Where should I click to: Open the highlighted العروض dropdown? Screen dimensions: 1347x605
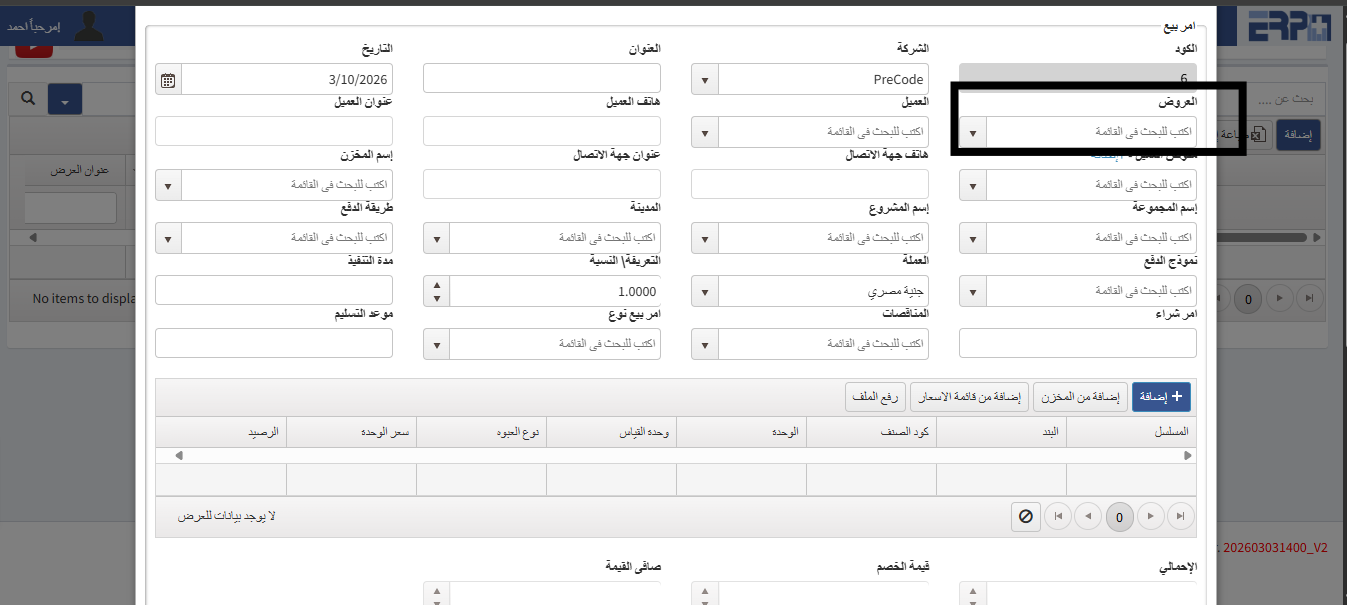972,131
